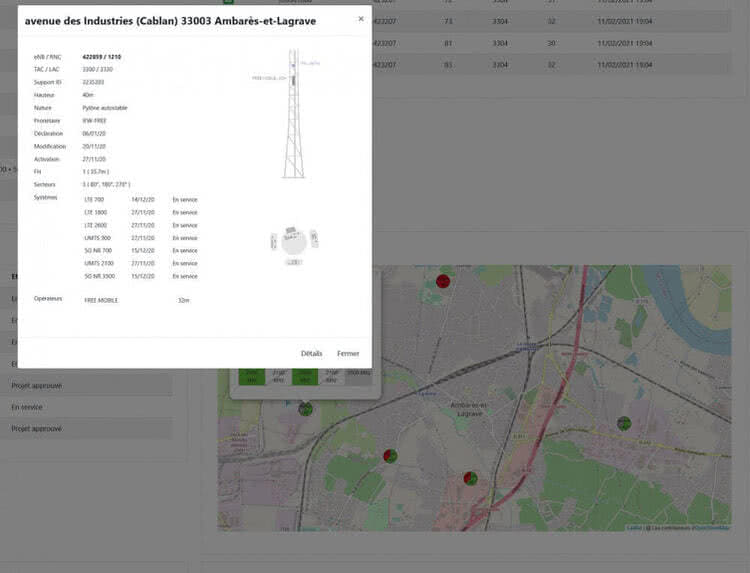Open the OpenStreetMap attribution link

pyautogui.click(x=712, y=528)
